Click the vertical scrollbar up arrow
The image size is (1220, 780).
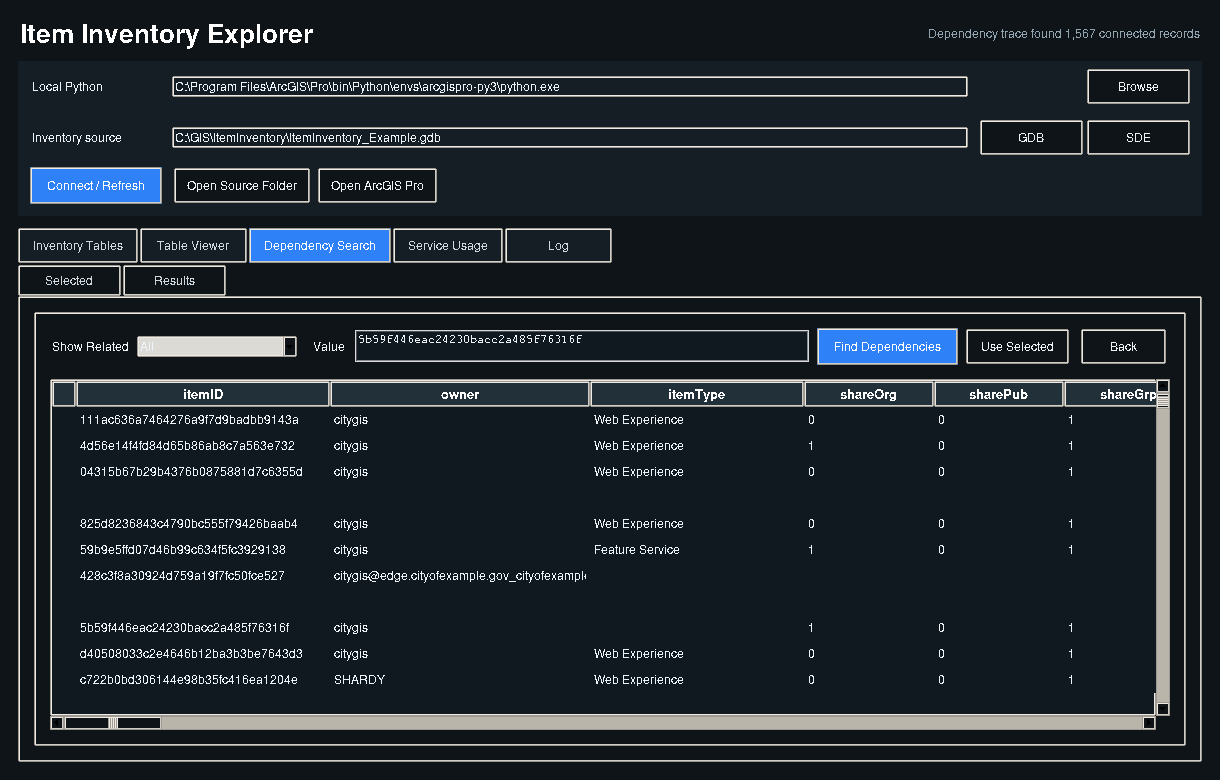tap(1163, 386)
